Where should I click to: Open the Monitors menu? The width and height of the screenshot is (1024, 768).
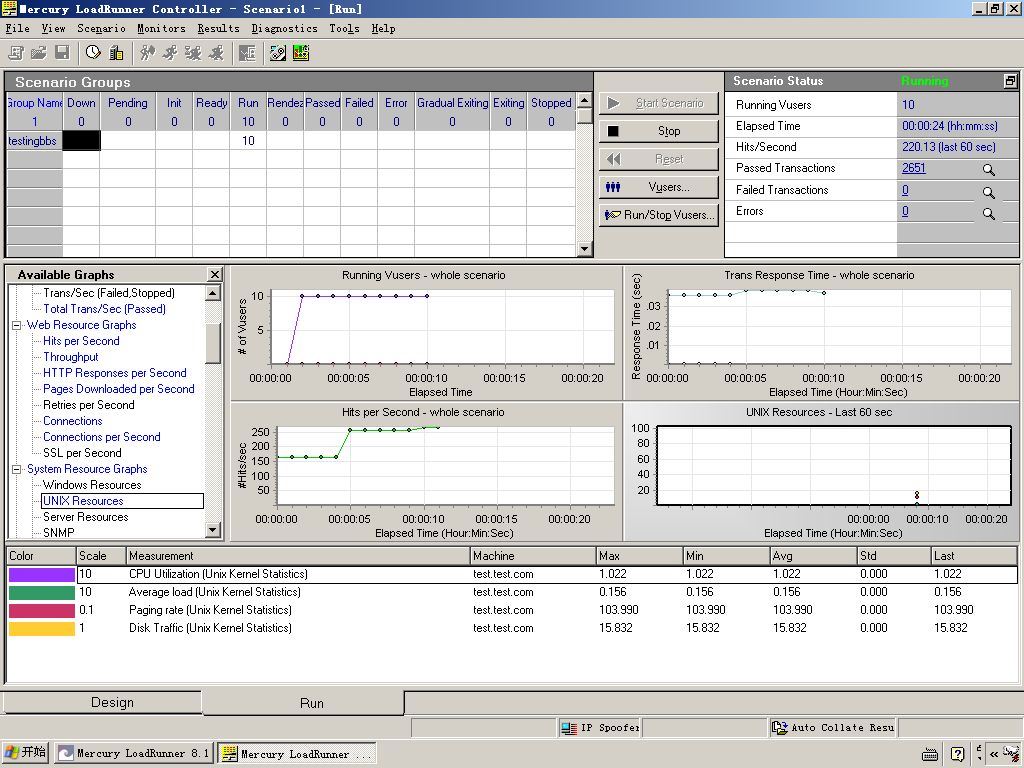click(x=161, y=29)
